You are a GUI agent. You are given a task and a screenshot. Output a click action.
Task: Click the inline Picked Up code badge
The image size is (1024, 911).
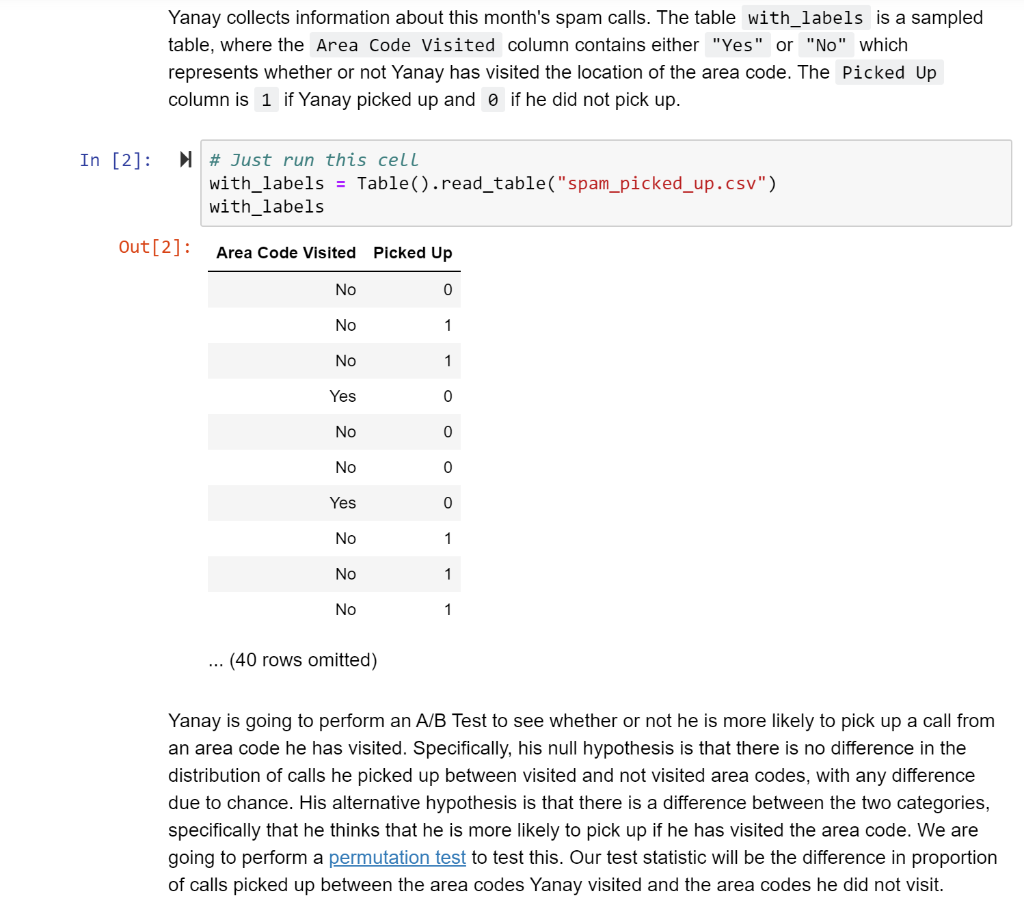coord(888,72)
